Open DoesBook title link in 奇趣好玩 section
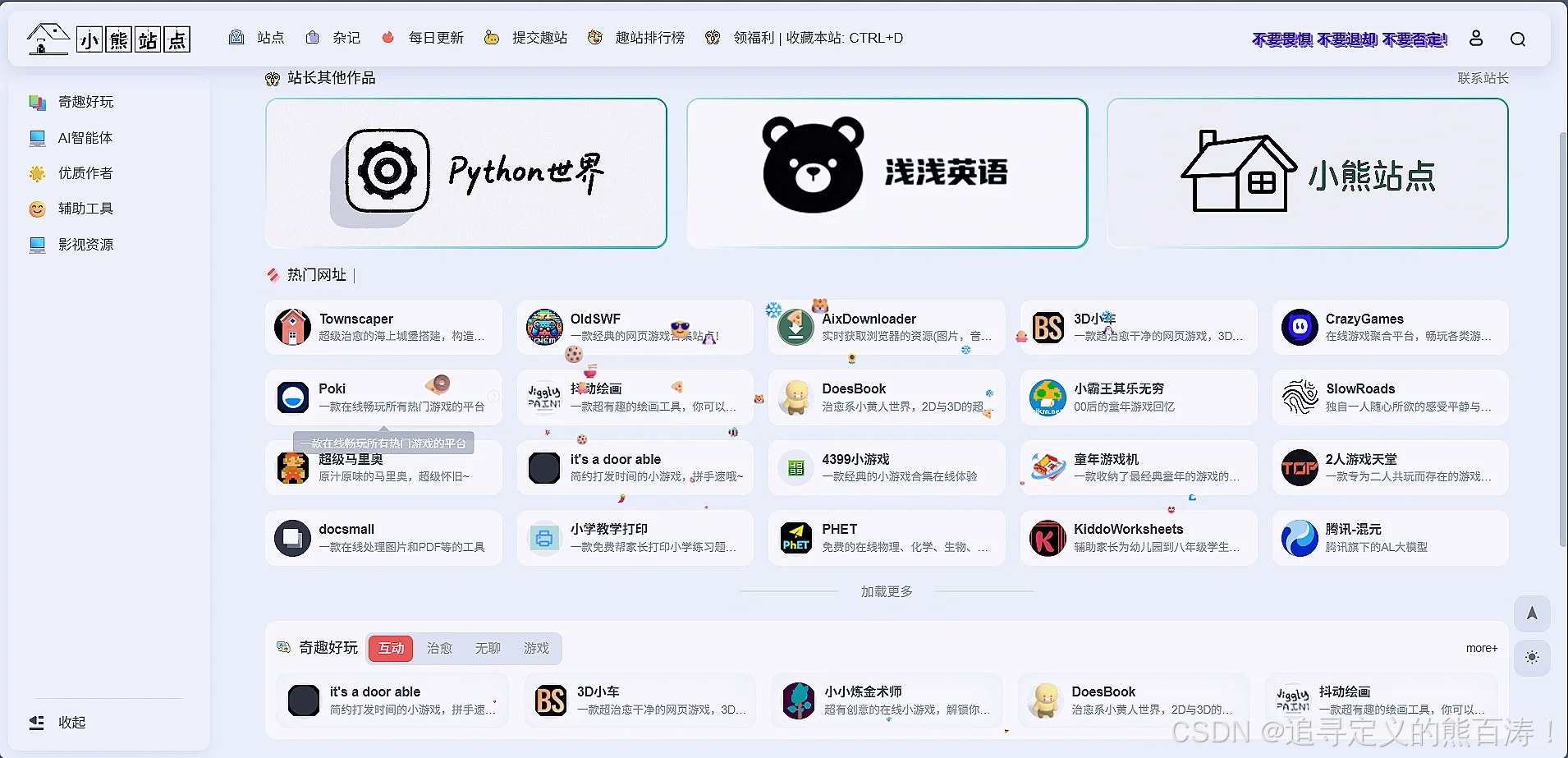Viewport: 1568px width, 758px height. pos(1103,691)
